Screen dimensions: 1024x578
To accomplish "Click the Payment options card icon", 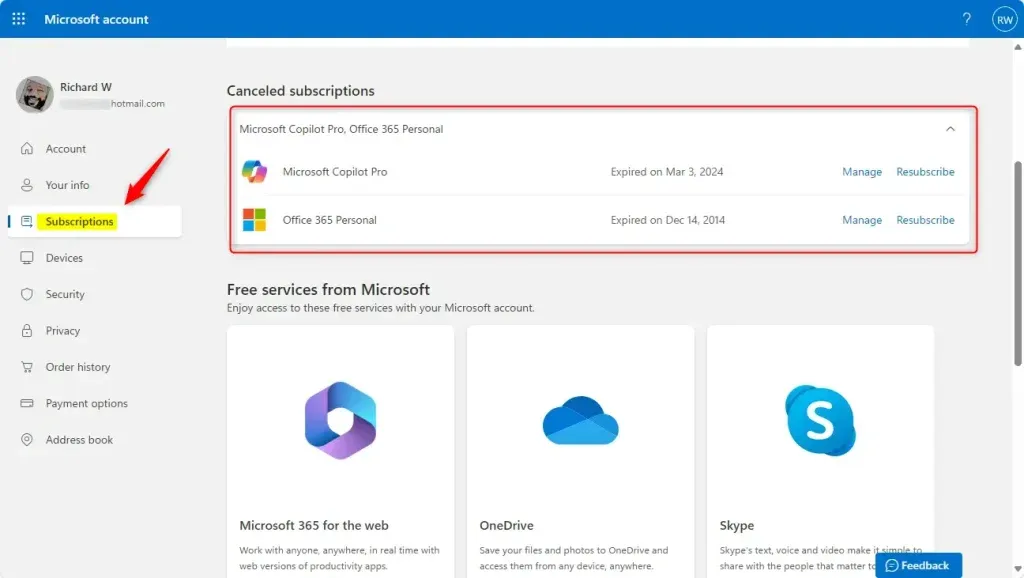I will click(x=27, y=403).
